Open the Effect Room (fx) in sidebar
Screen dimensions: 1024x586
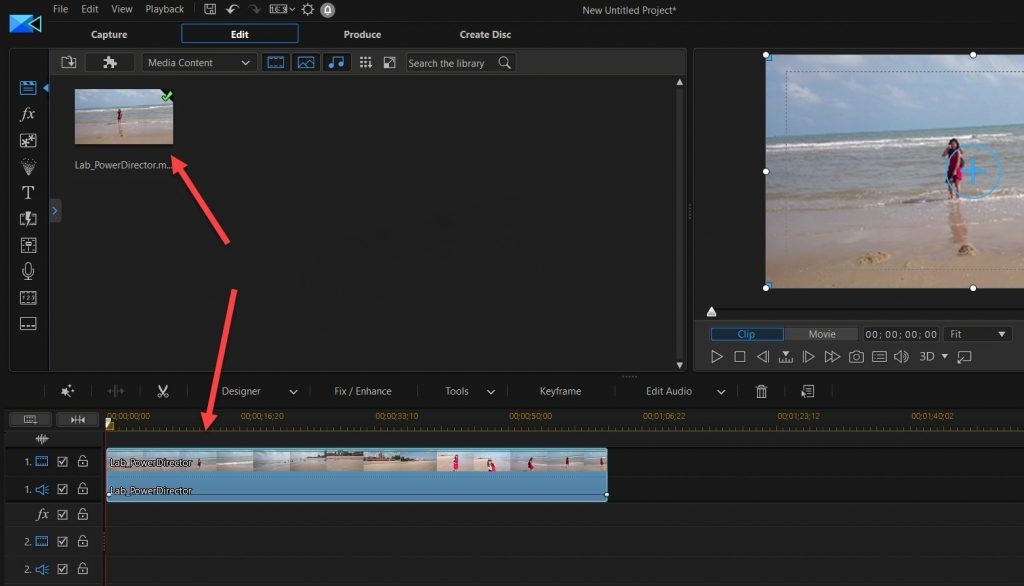[27, 113]
